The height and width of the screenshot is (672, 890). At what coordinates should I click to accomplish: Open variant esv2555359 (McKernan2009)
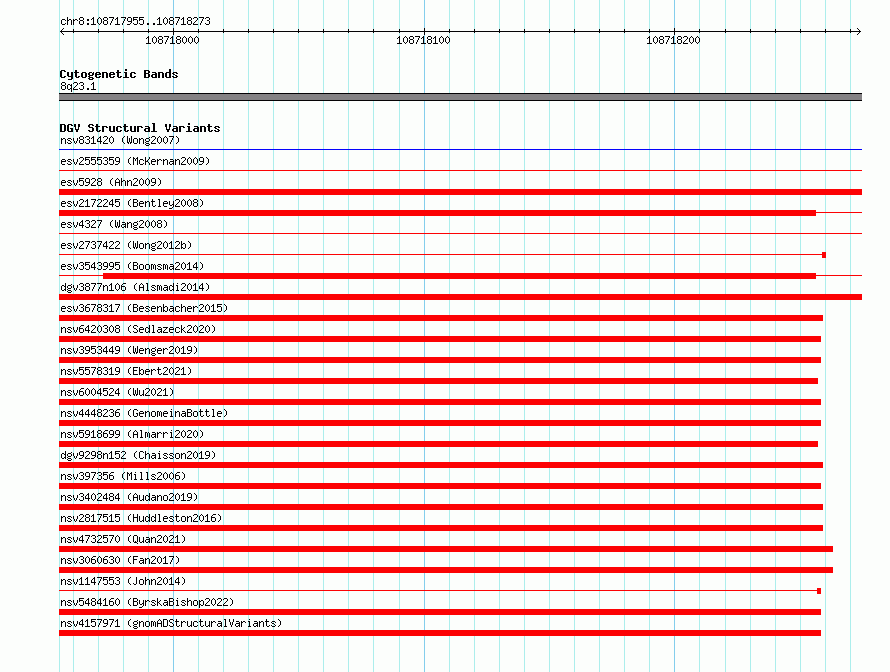135,161
